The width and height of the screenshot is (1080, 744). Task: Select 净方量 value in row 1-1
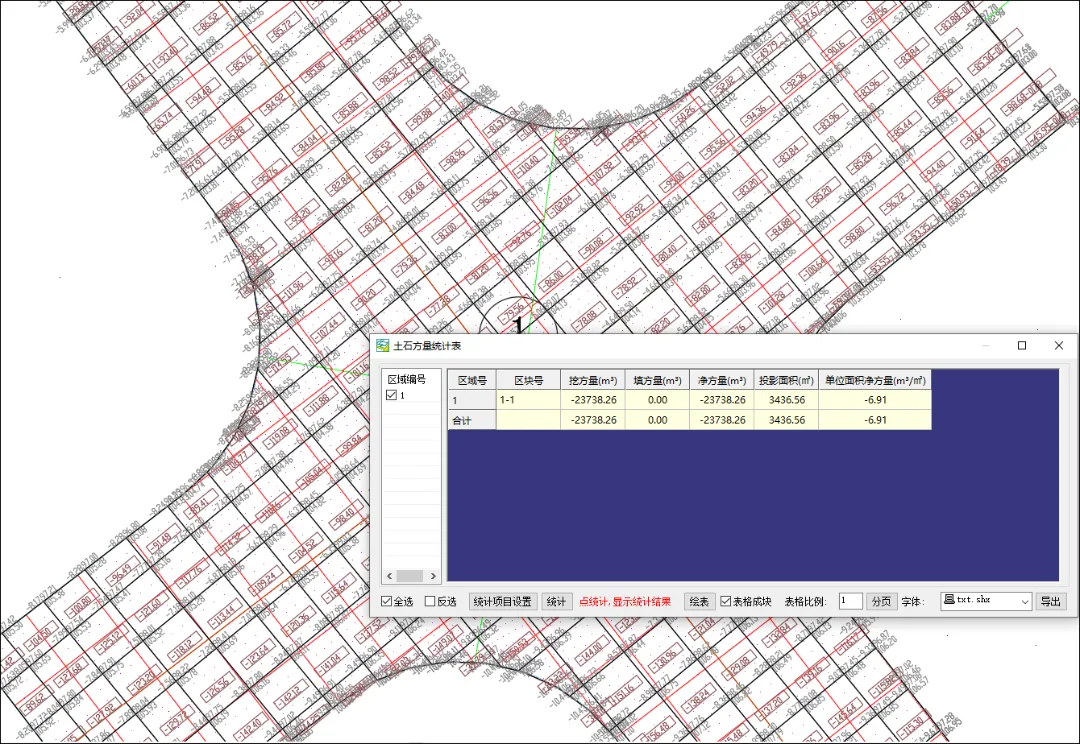coord(722,400)
